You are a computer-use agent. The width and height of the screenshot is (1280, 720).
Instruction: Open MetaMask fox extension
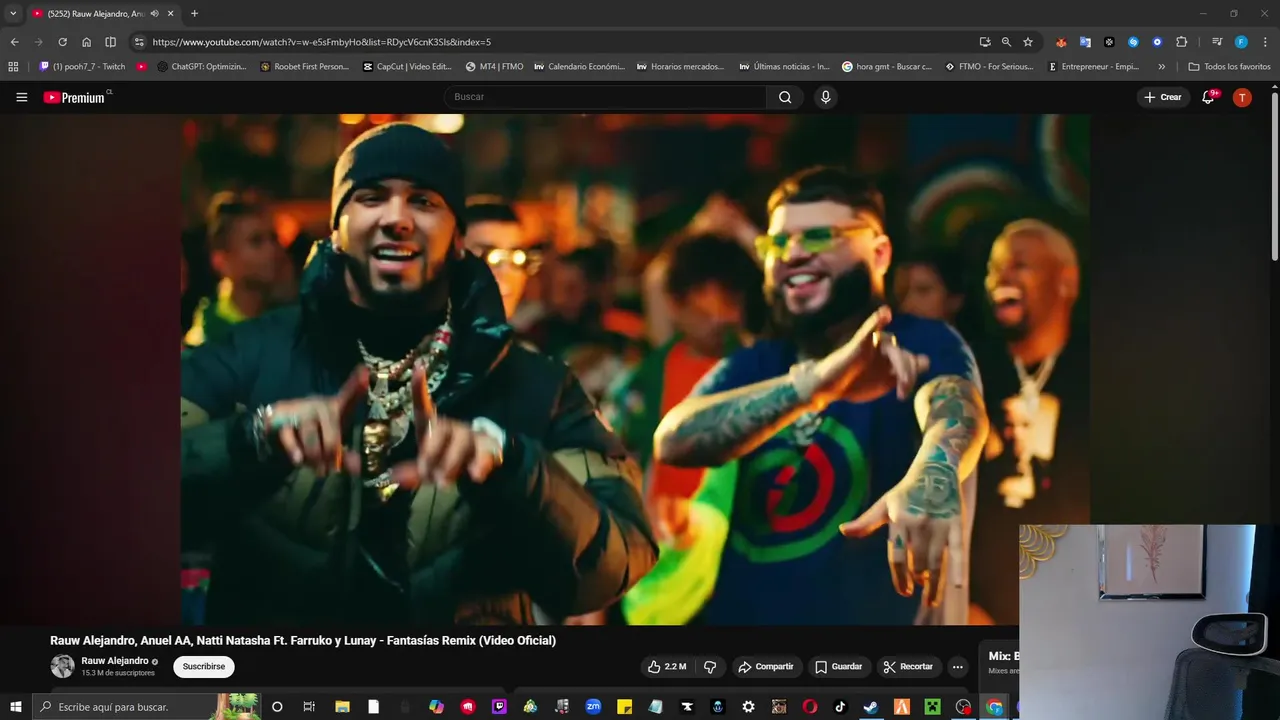point(1061,42)
